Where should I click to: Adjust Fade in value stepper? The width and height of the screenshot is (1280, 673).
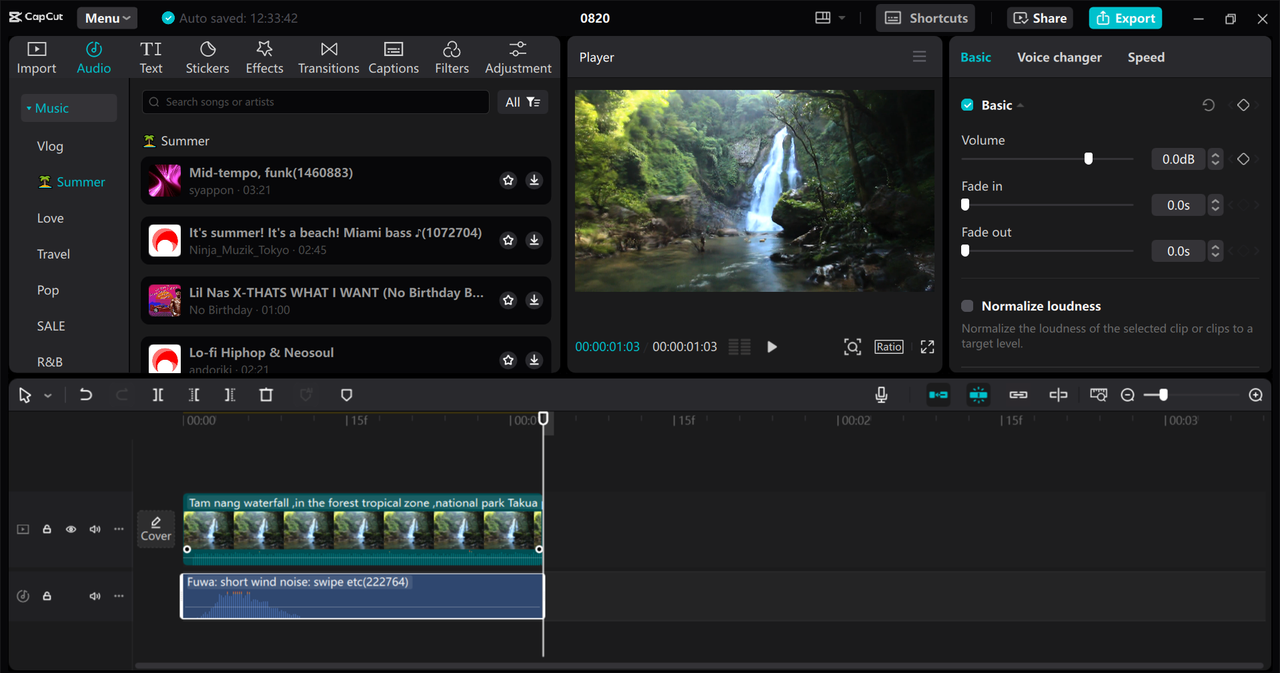(1215, 205)
